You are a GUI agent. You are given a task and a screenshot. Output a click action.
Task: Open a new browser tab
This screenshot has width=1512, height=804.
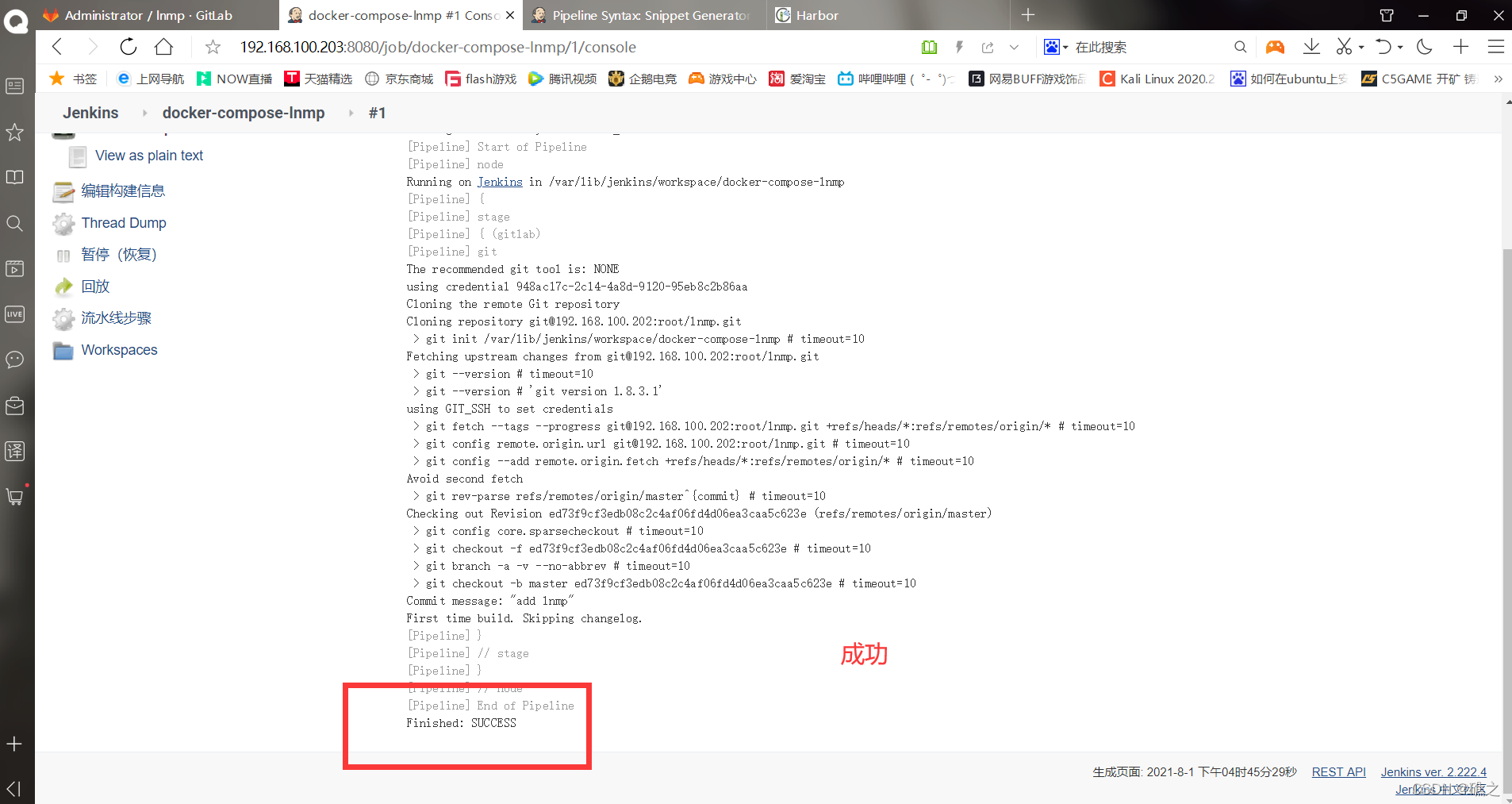coord(1028,15)
